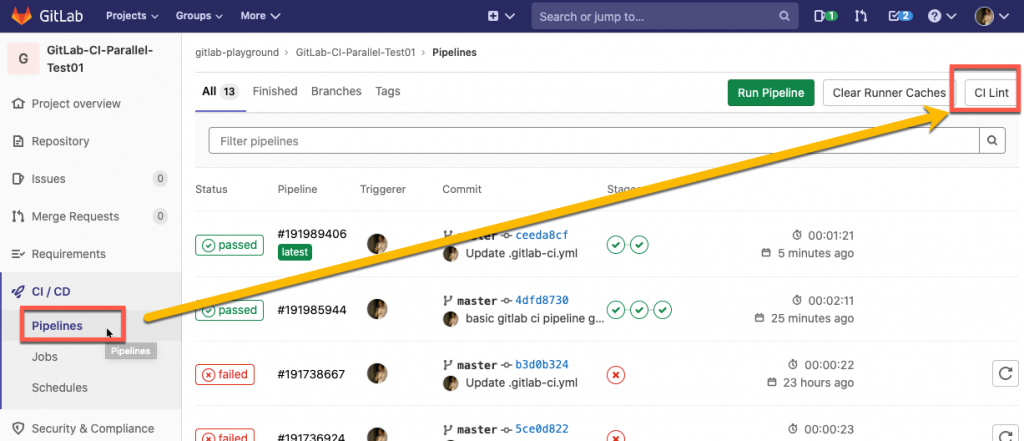Click the filter search magnifier button
1024x441 pixels.
tap(993, 140)
